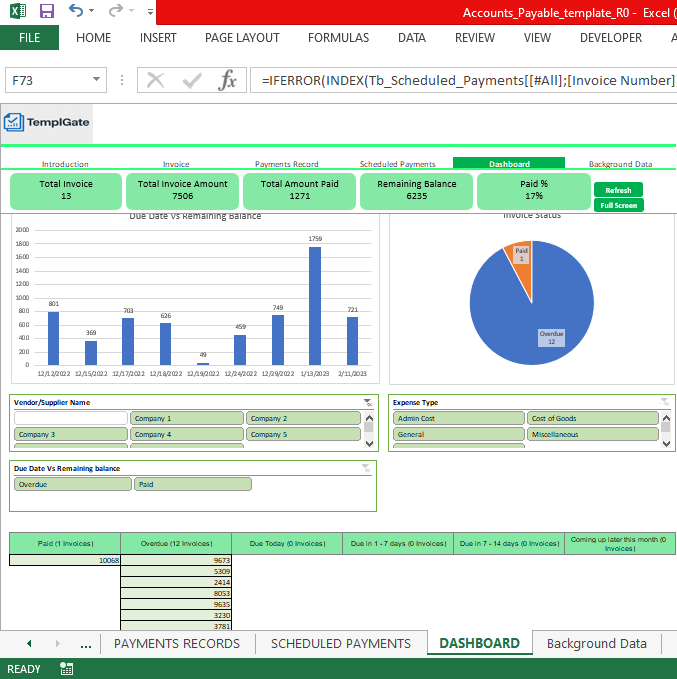The image size is (677, 679).
Task: Open the undo history dropdown arrow
Action: pyautogui.click(x=91, y=11)
